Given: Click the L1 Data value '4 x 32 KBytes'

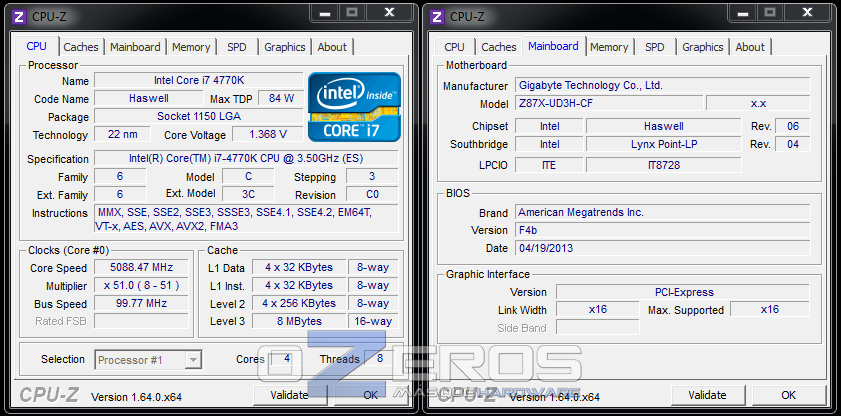Looking at the screenshot, I should point(299,267).
